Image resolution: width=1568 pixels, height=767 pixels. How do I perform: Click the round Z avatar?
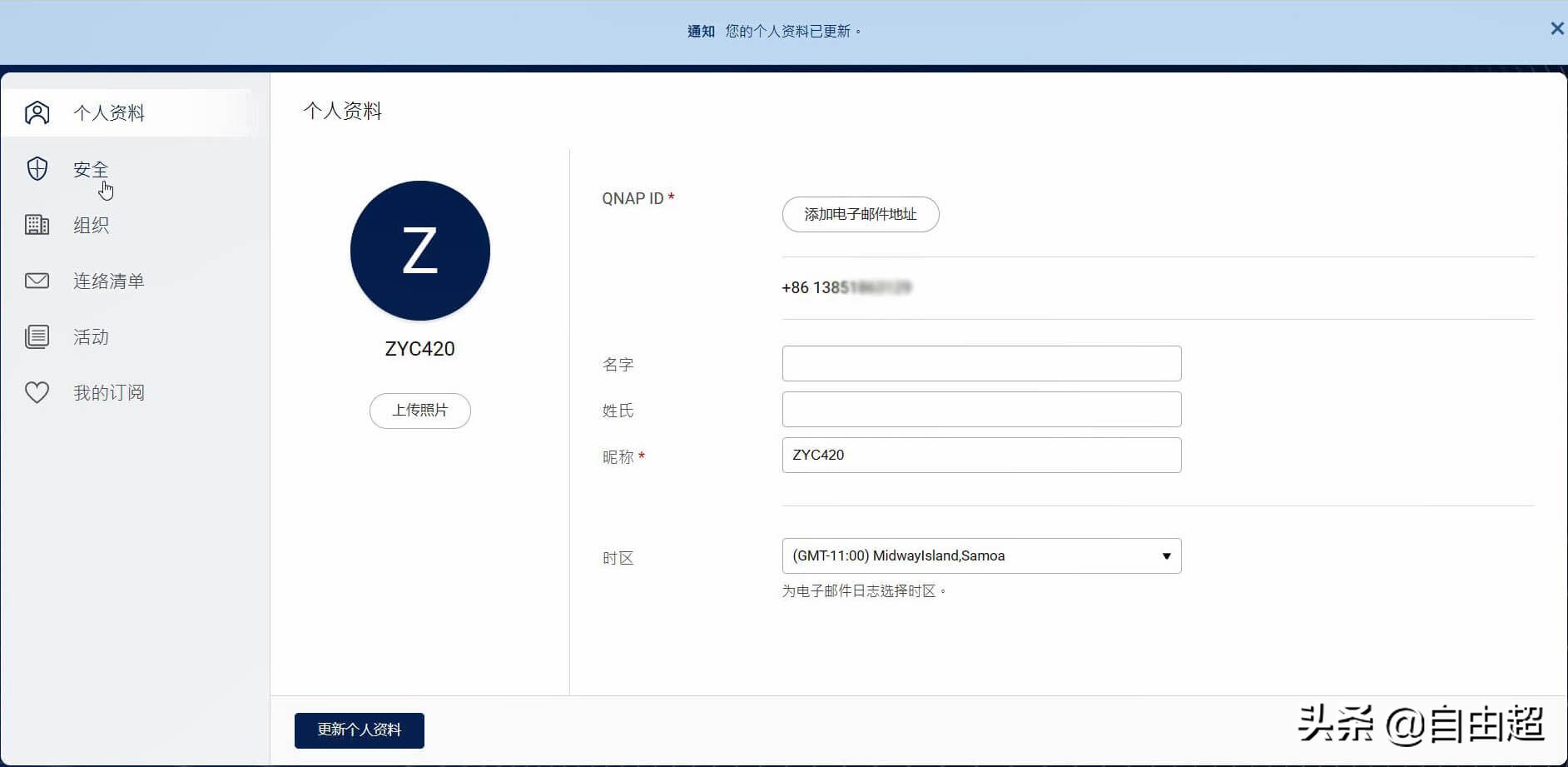click(419, 250)
